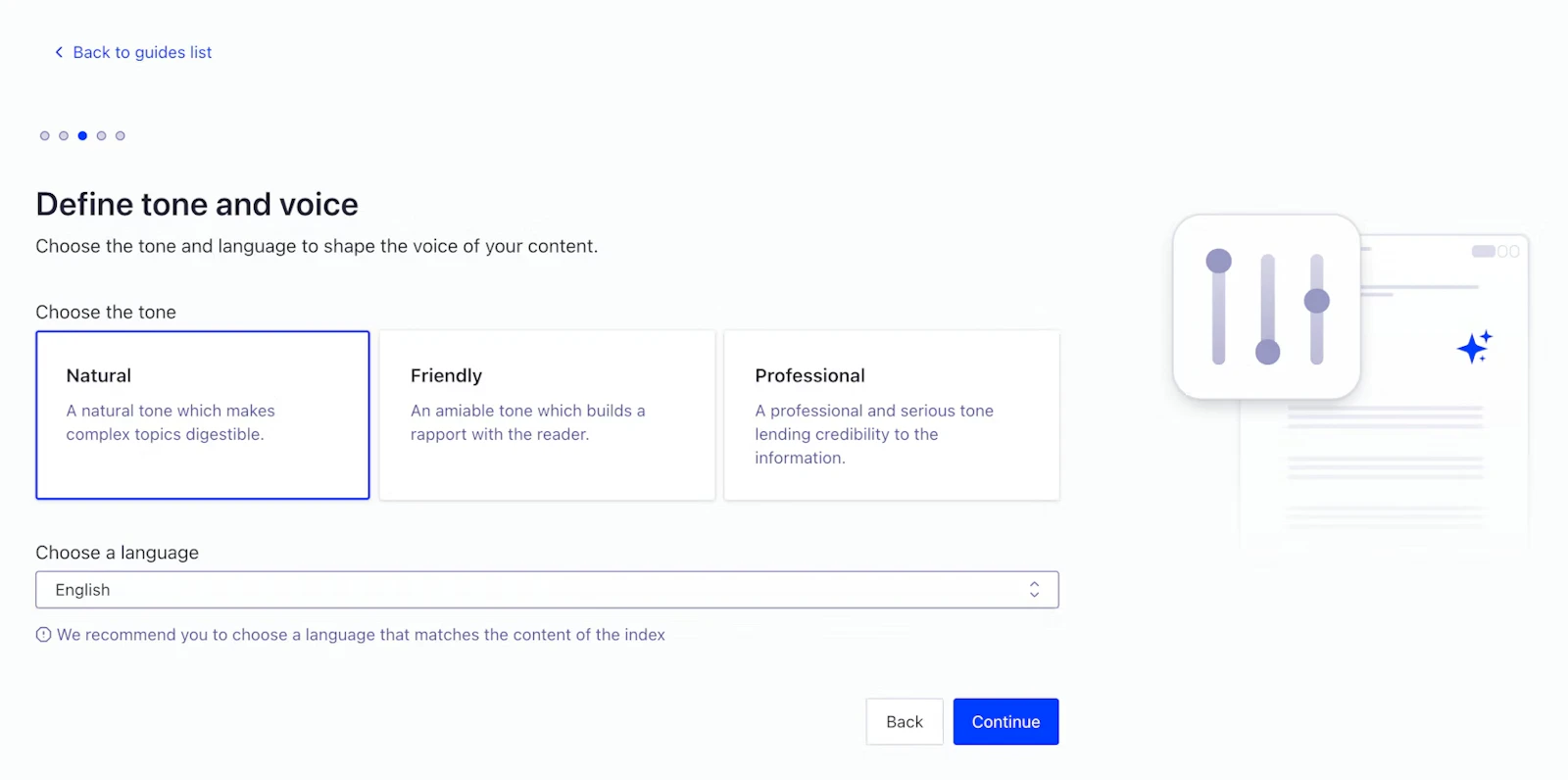Click the language selector up-down arrows
The height and width of the screenshot is (780, 1568).
click(1034, 590)
